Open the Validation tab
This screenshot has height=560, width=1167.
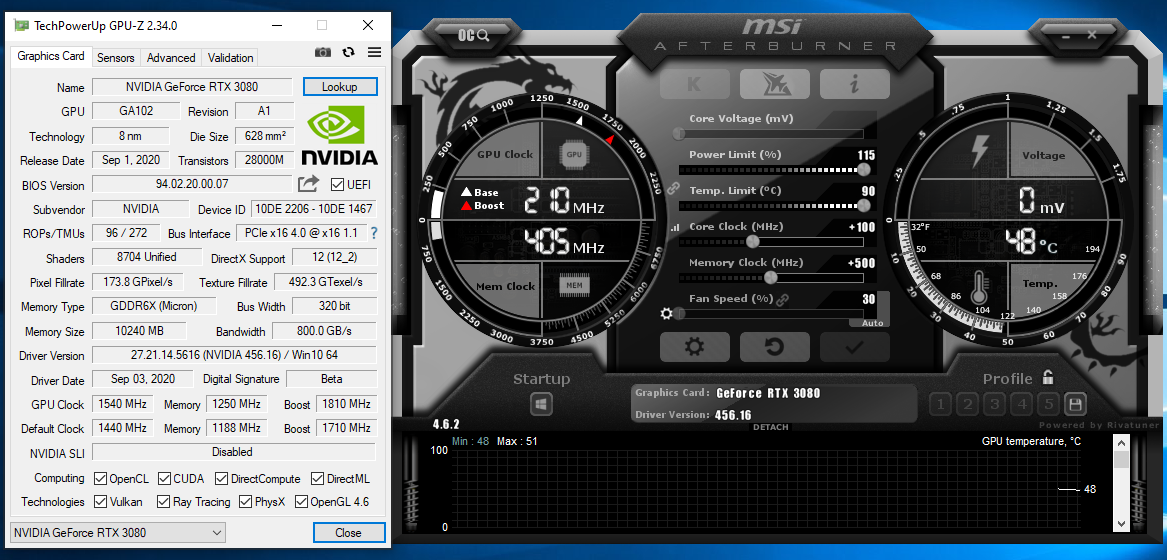(230, 57)
